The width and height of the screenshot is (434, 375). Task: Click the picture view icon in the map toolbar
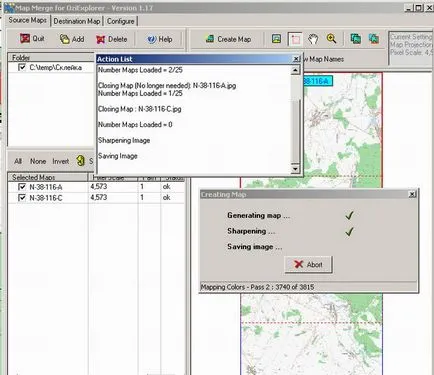click(276, 39)
